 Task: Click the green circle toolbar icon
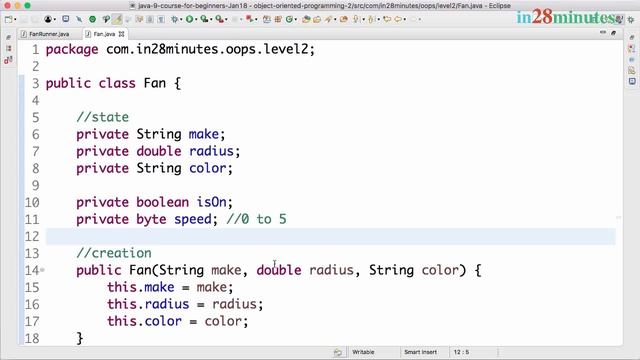pyautogui.click(x=93, y=19)
